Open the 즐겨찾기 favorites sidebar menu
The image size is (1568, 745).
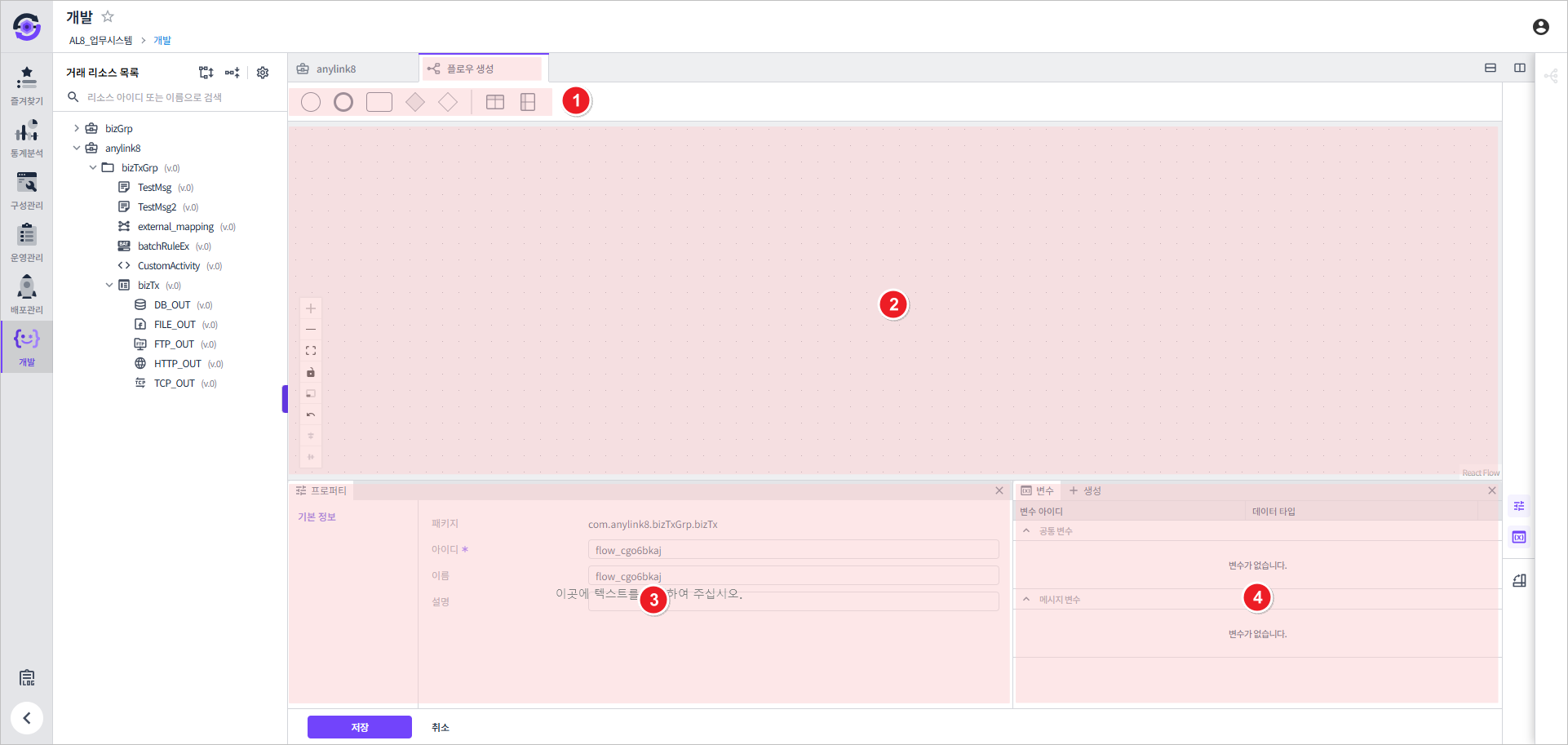pyautogui.click(x=27, y=86)
